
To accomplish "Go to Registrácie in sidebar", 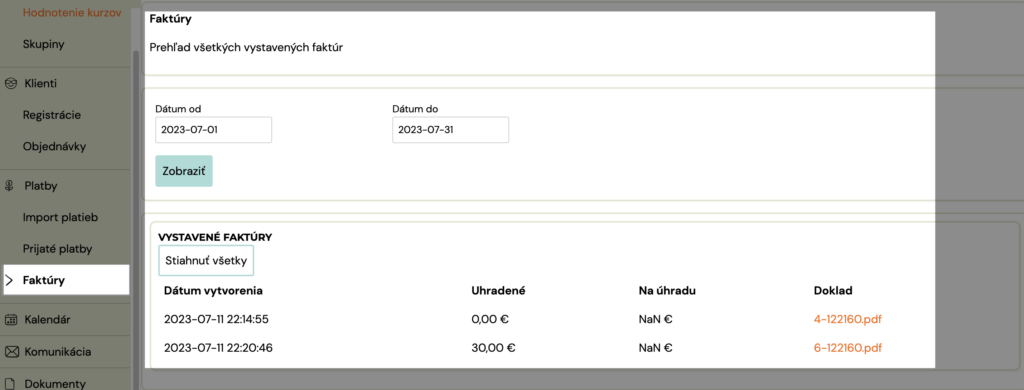I will (52, 115).
